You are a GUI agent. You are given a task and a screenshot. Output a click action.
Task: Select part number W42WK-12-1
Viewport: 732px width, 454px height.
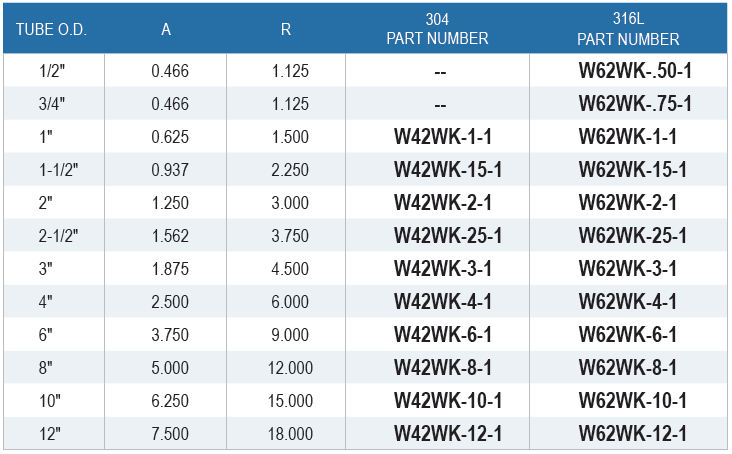click(x=448, y=433)
